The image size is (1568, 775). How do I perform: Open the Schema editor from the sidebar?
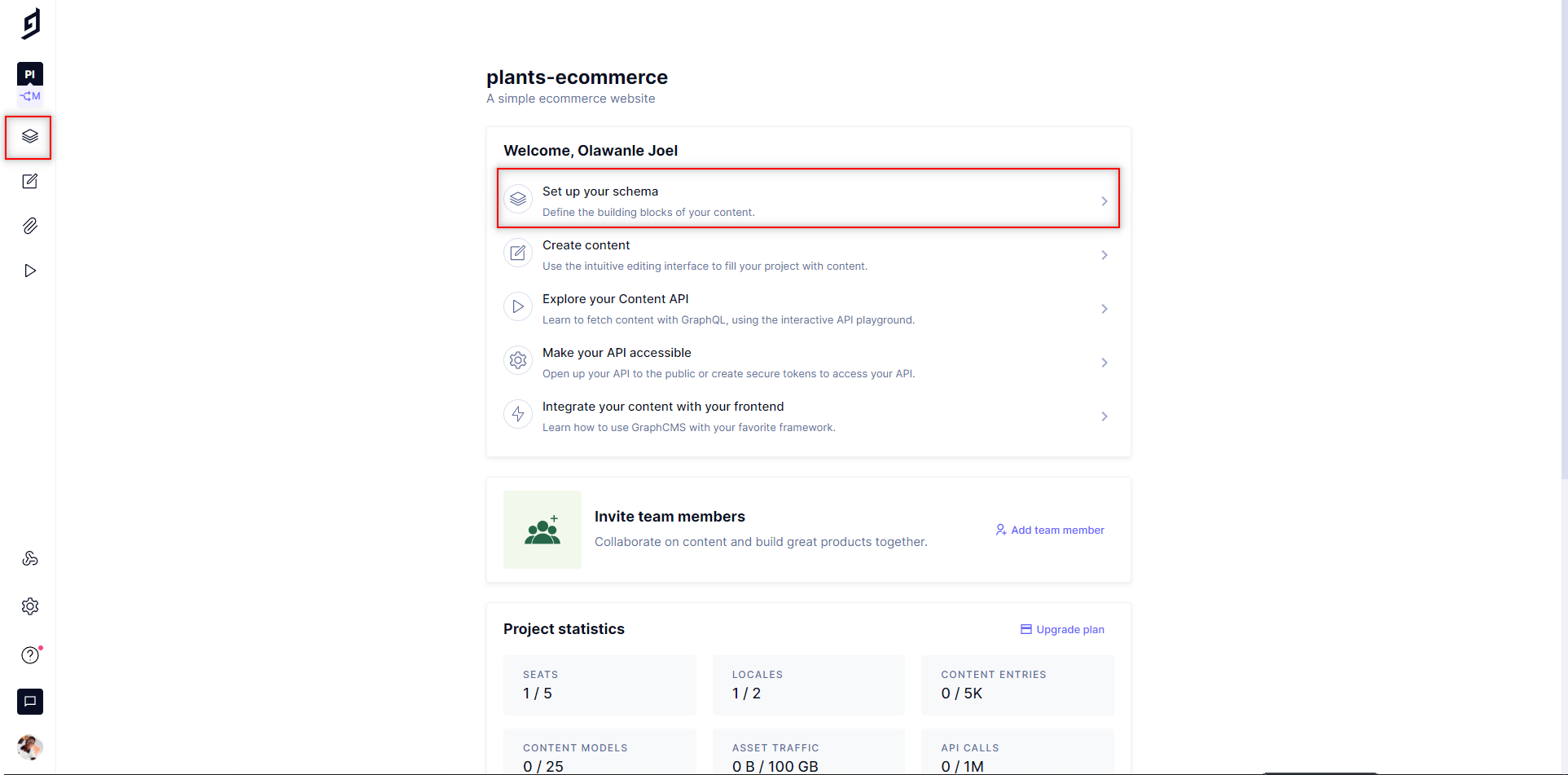coord(29,137)
